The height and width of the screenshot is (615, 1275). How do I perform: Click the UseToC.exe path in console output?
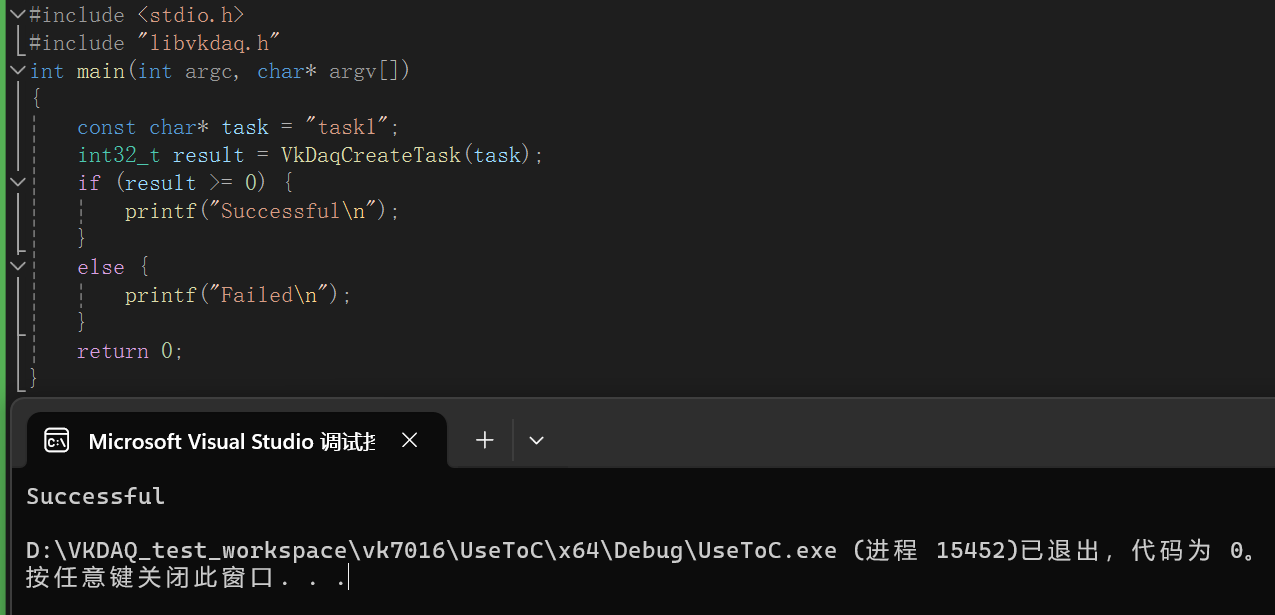(431, 551)
